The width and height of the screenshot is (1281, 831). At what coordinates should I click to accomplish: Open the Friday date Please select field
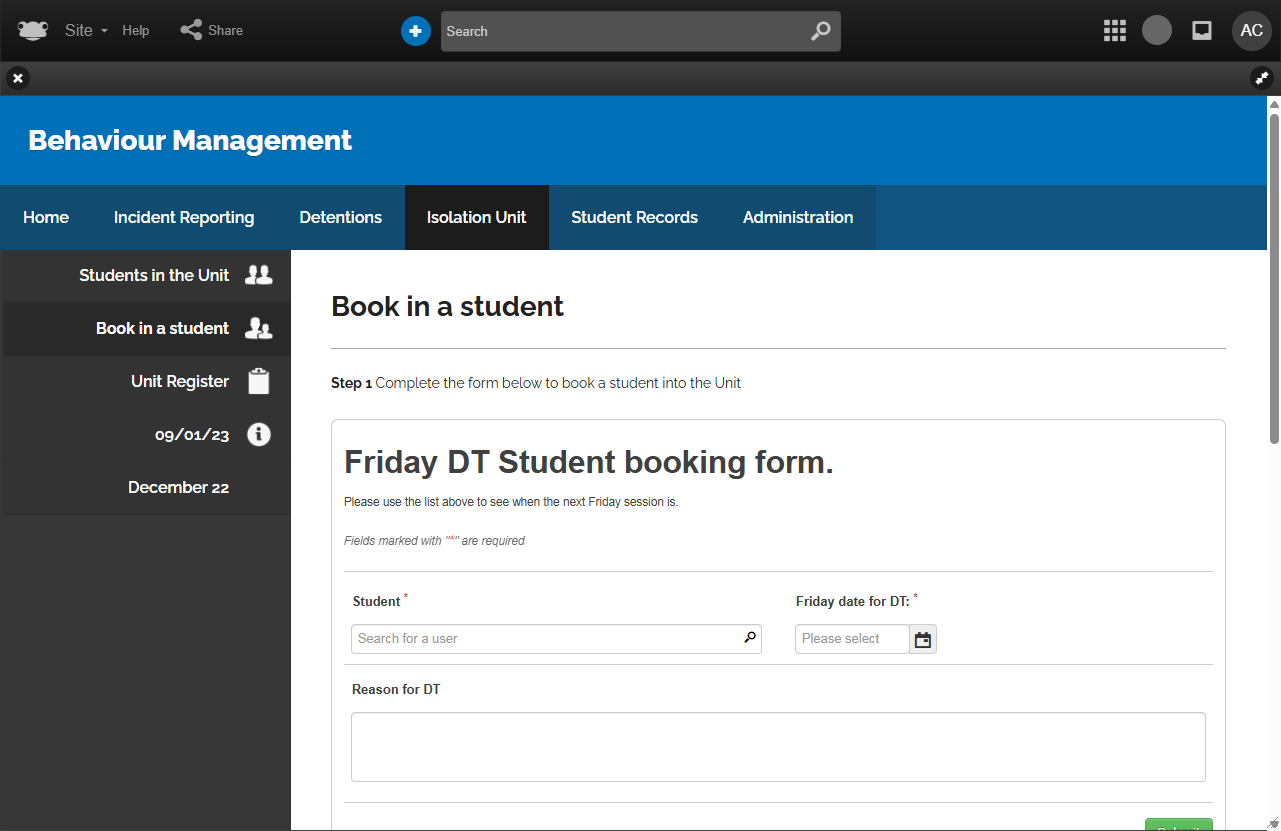pyautogui.click(x=852, y=639)
